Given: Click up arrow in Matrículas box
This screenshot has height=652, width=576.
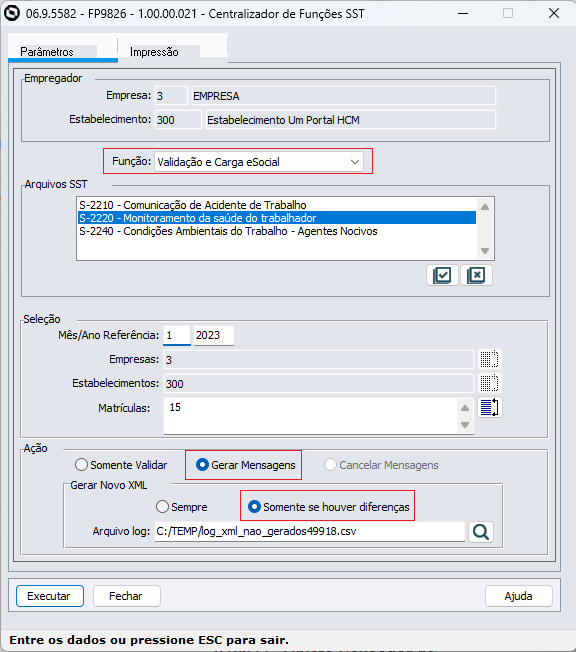Looking at the screenshot, I should point(465,408).
